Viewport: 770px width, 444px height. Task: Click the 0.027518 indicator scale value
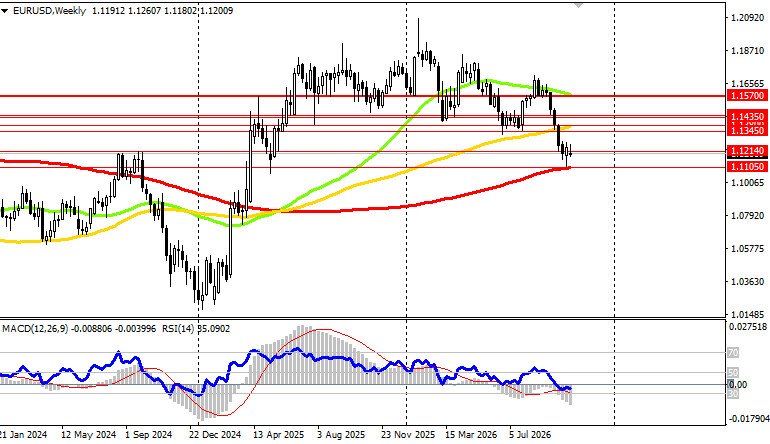748,327
